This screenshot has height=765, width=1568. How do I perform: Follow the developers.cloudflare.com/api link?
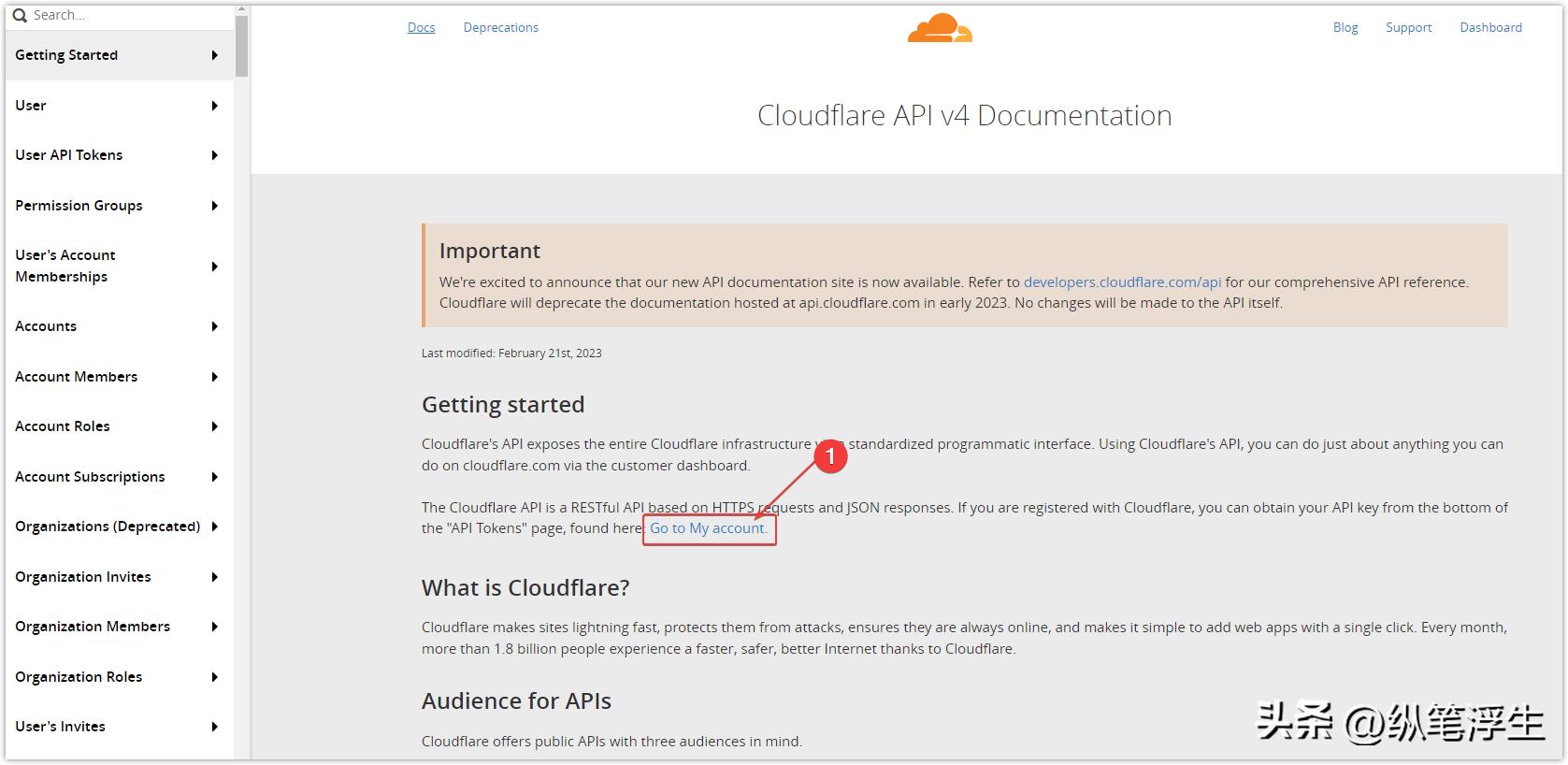click(1123, 282)
